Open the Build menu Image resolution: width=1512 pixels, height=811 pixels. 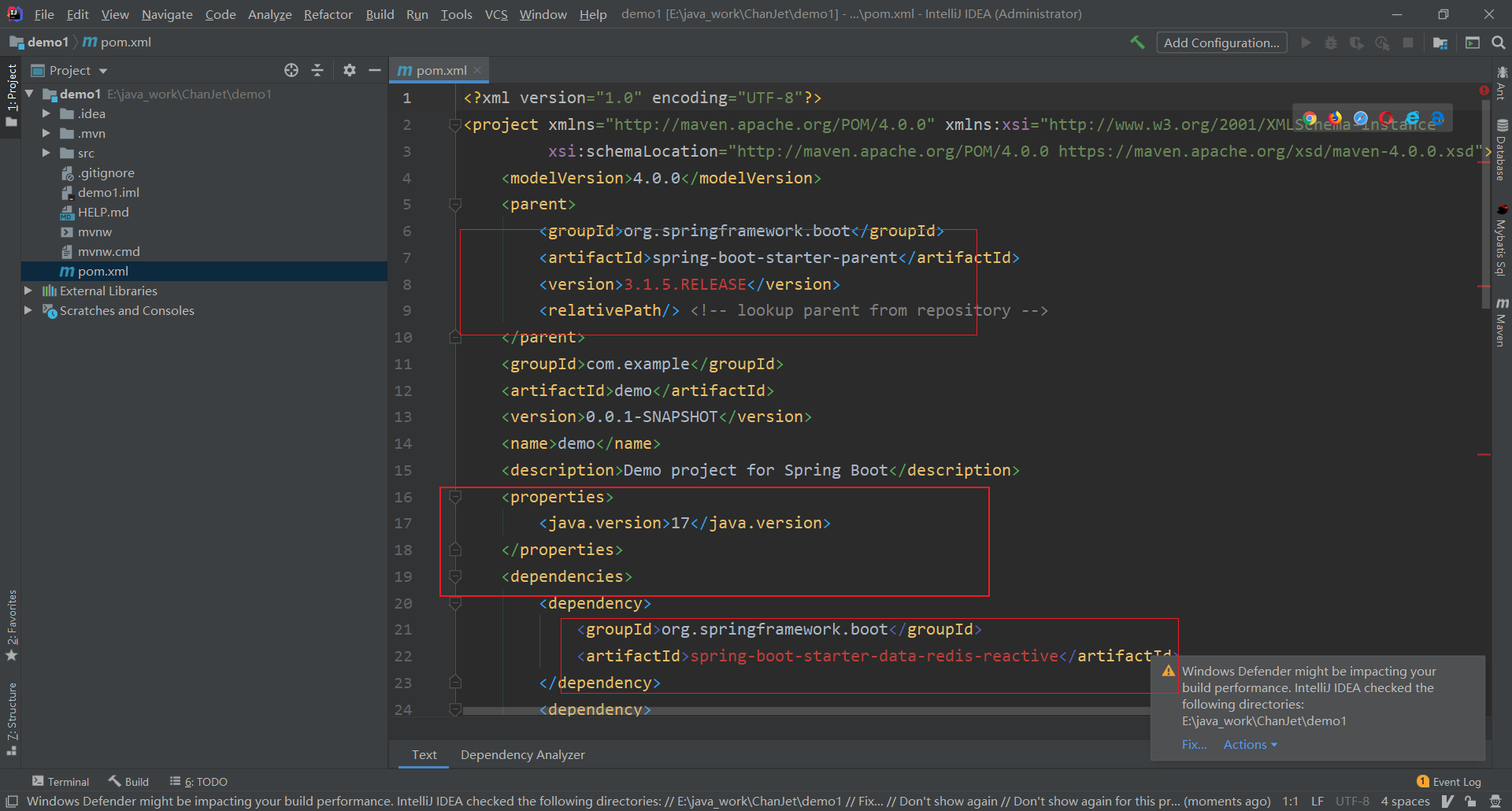click(x=380, y=14)
